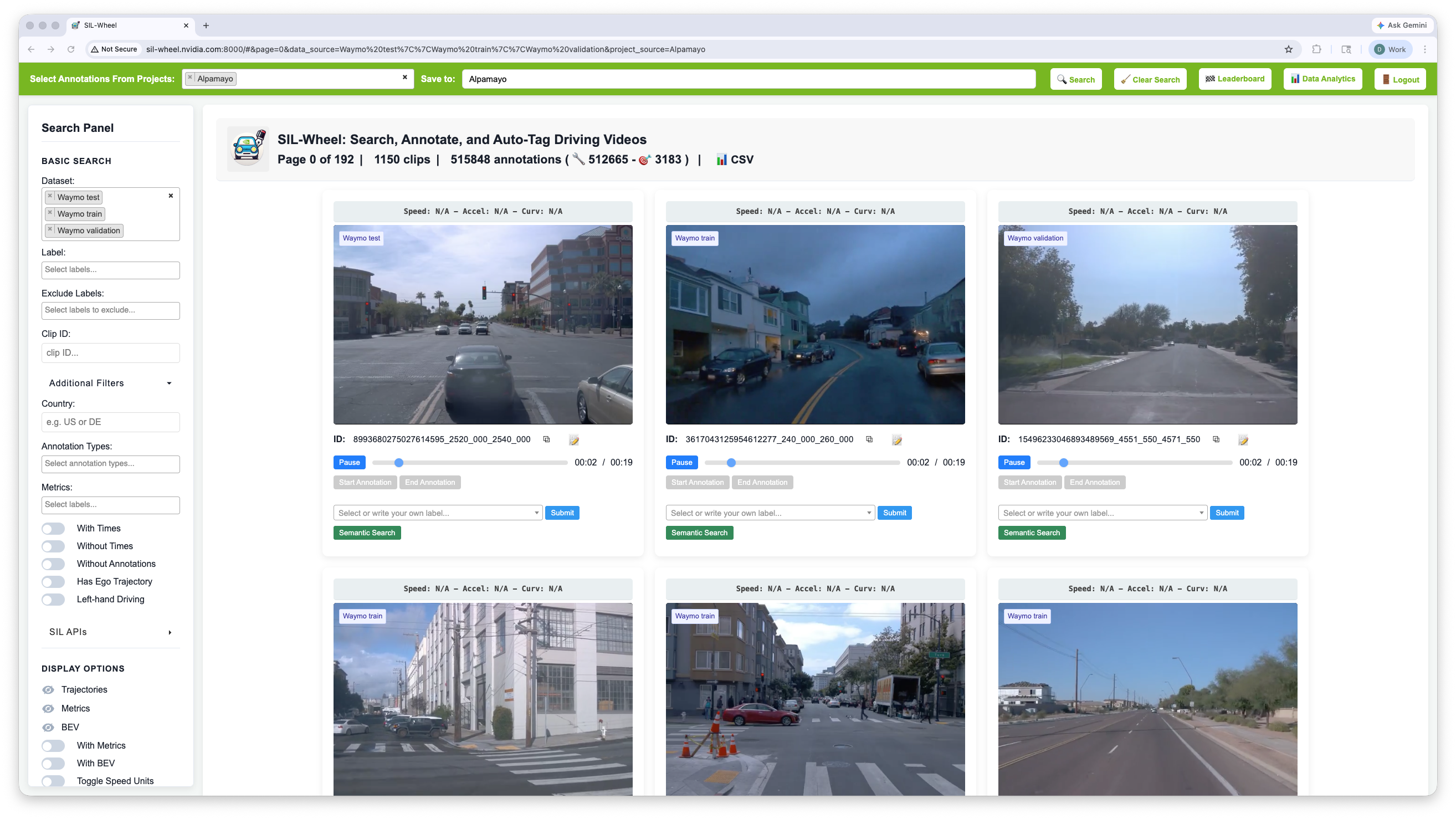Toggle Trajectories visibility eye
Screen dimensions: 1456x819
(49, 689)
